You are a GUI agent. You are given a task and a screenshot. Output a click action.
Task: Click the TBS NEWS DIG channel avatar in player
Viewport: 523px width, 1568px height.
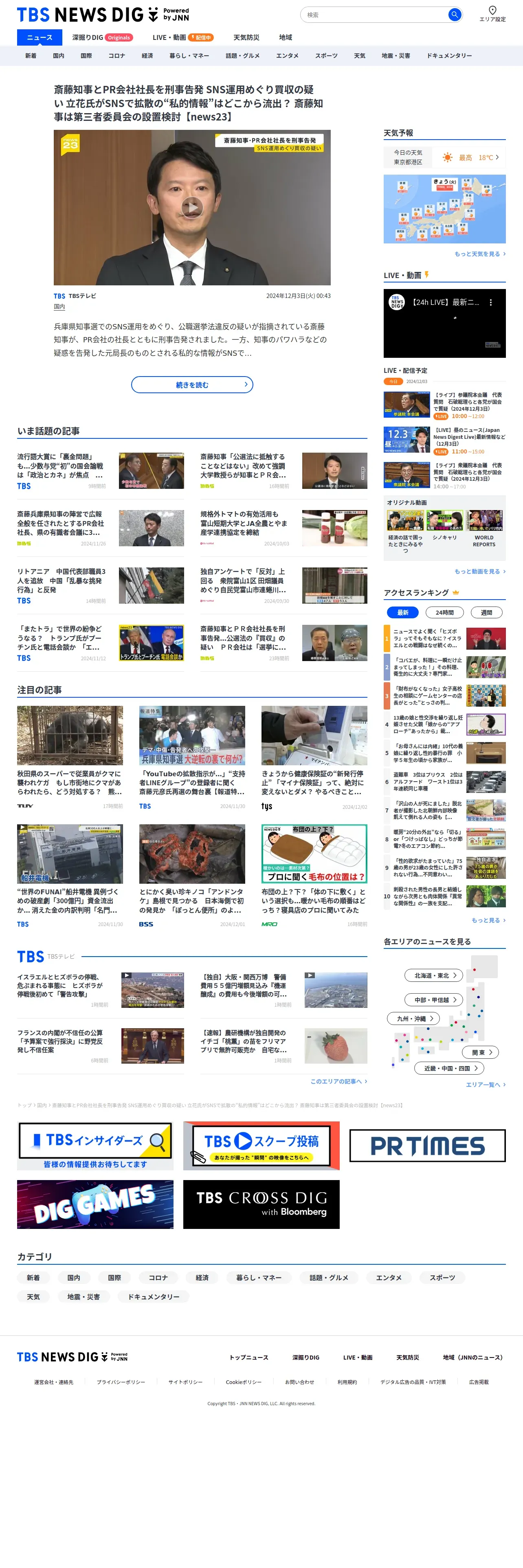[396, 302]
